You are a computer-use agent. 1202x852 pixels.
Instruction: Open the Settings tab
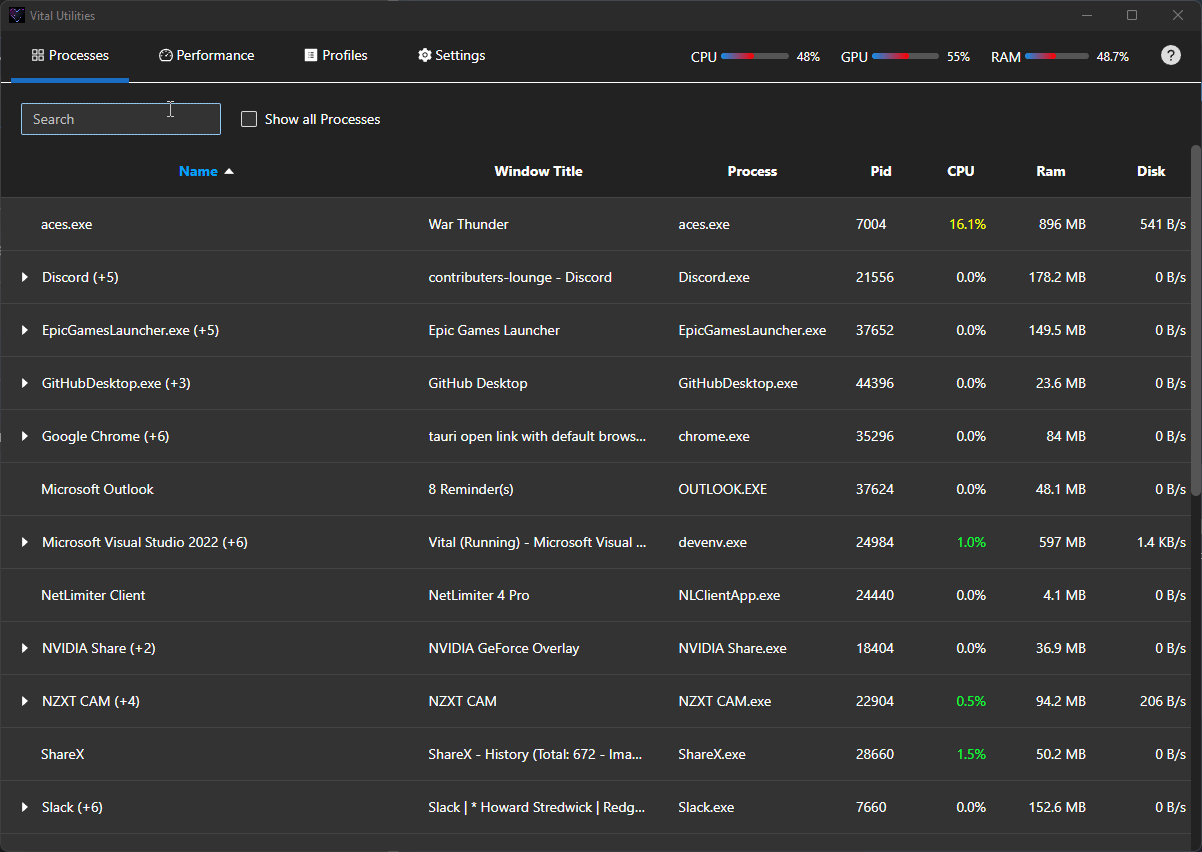click(x=451, y=56)
